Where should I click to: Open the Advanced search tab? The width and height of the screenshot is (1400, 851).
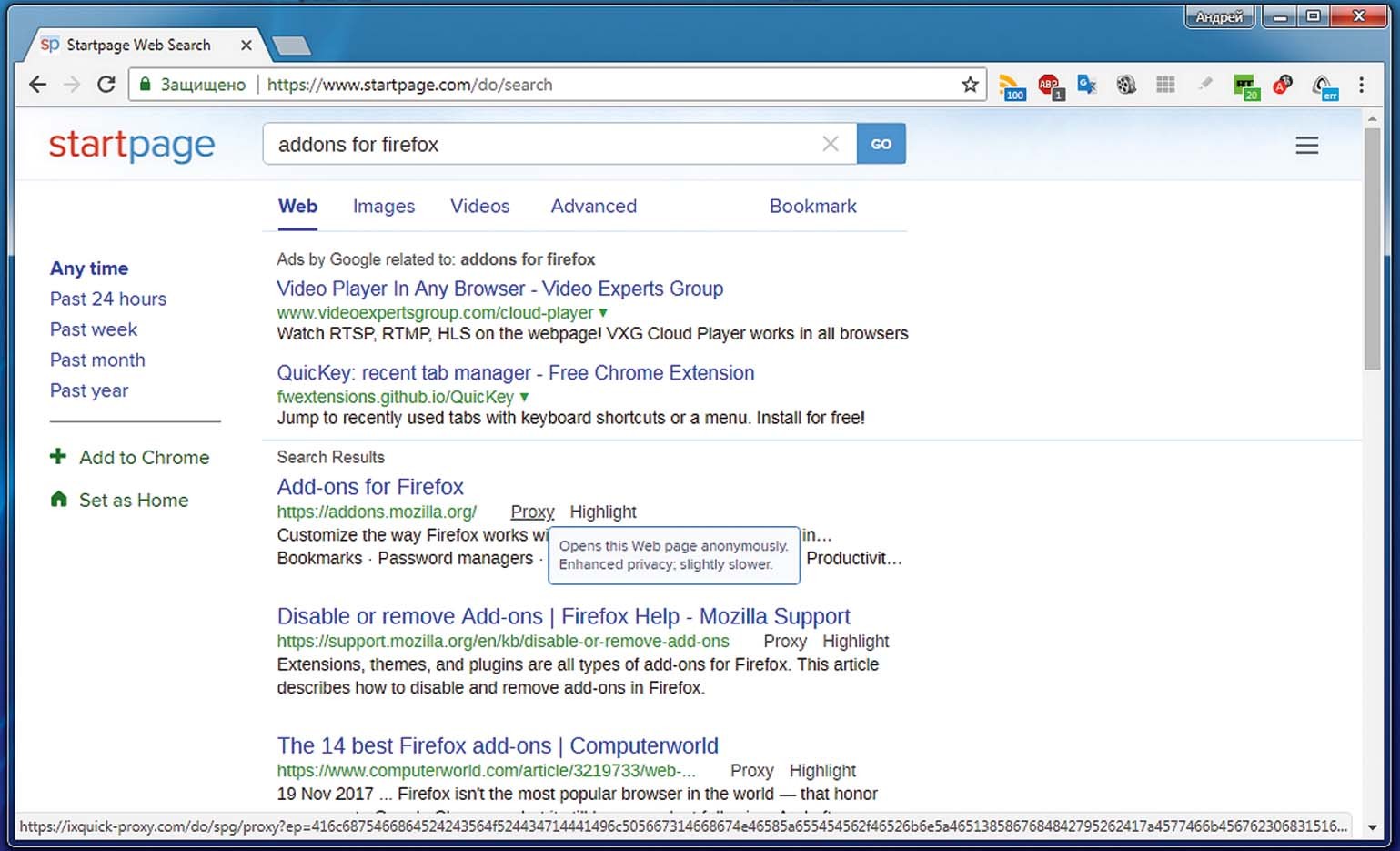coord(593,207)
